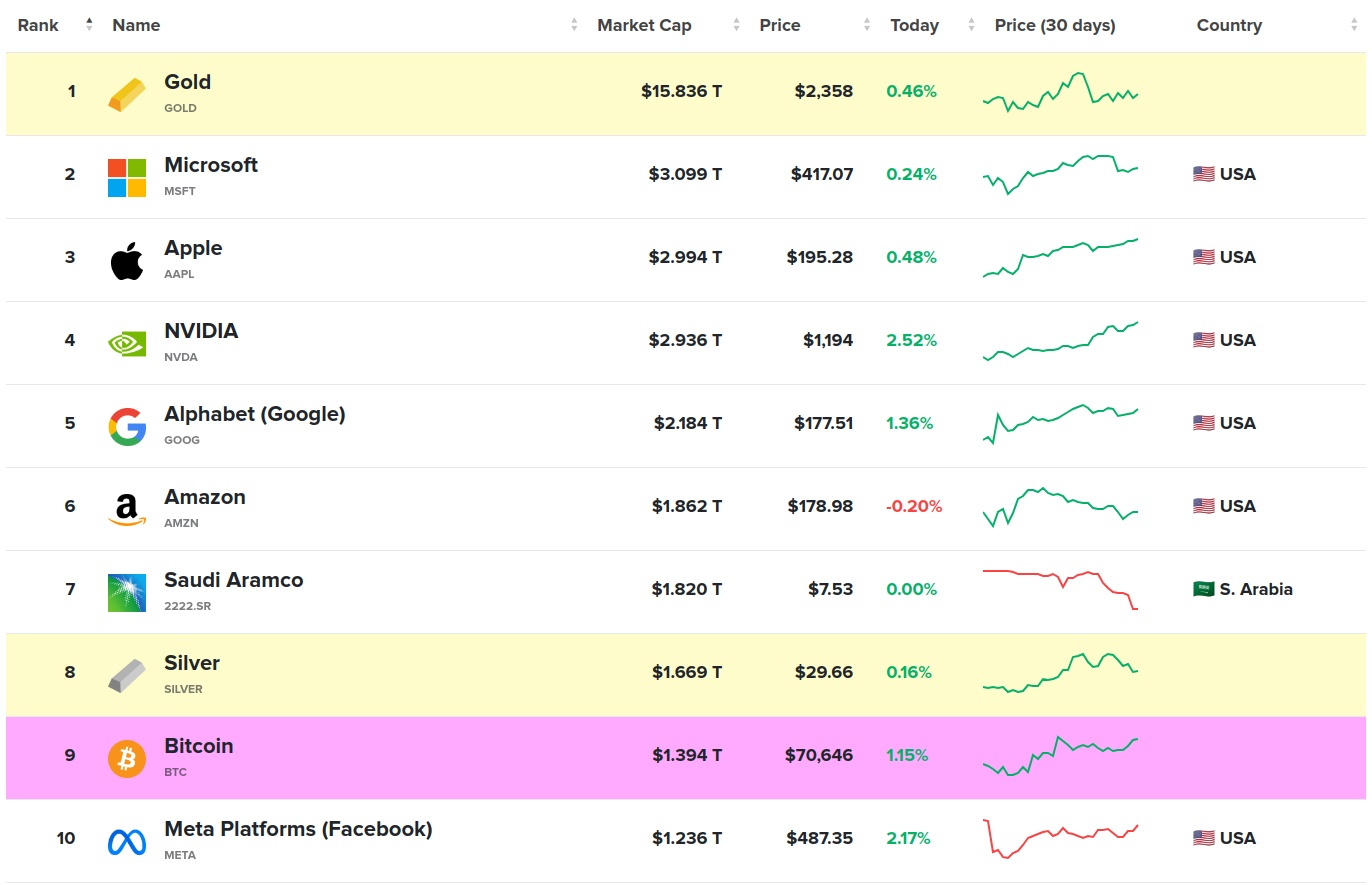Click Microsoft market cap $3.099 T
Screen dimensions: 1372x885
tap(685, 174)
